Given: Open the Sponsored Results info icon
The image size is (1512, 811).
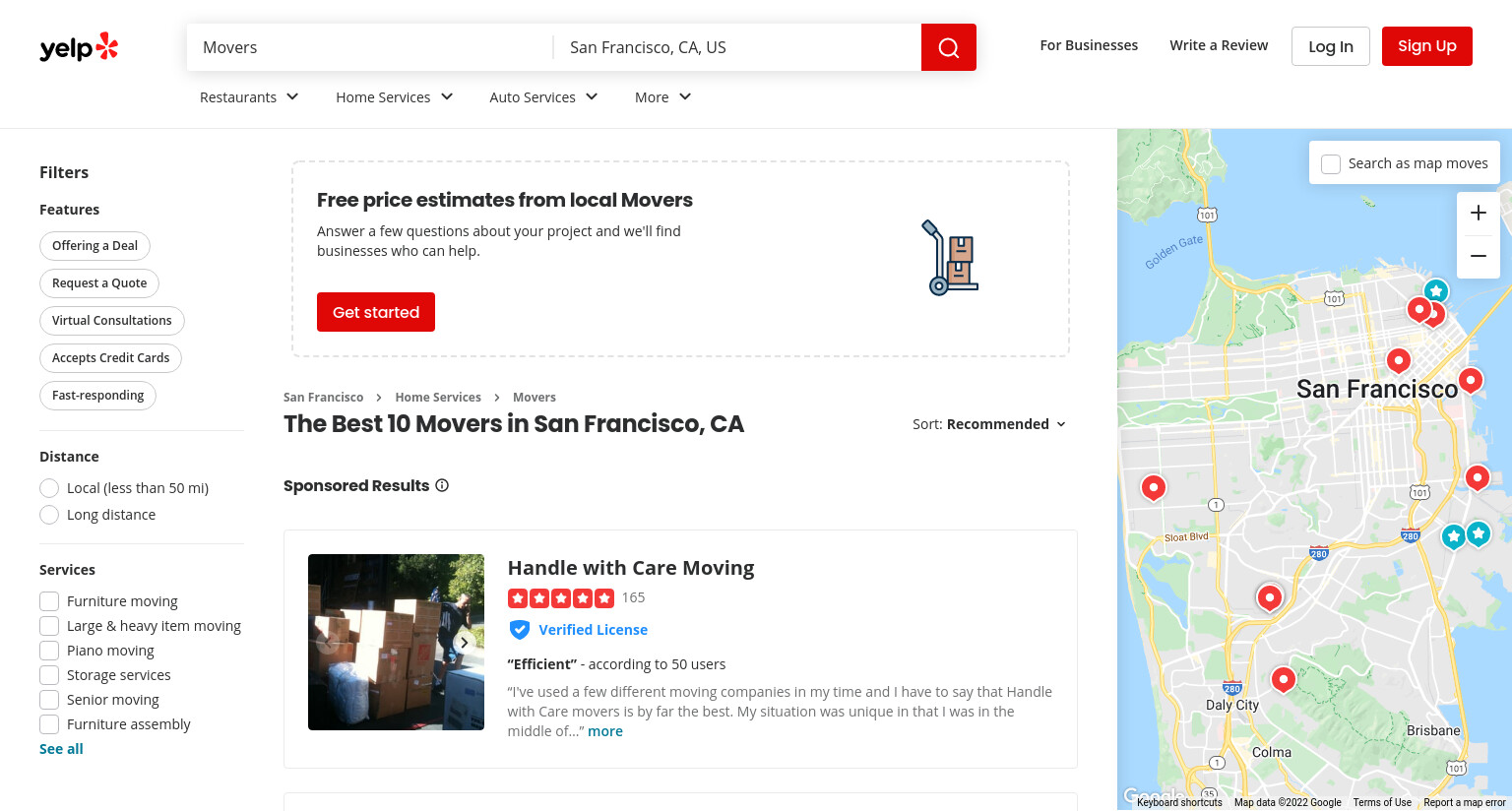Looking at the screenshot, I should click(442, 485).
